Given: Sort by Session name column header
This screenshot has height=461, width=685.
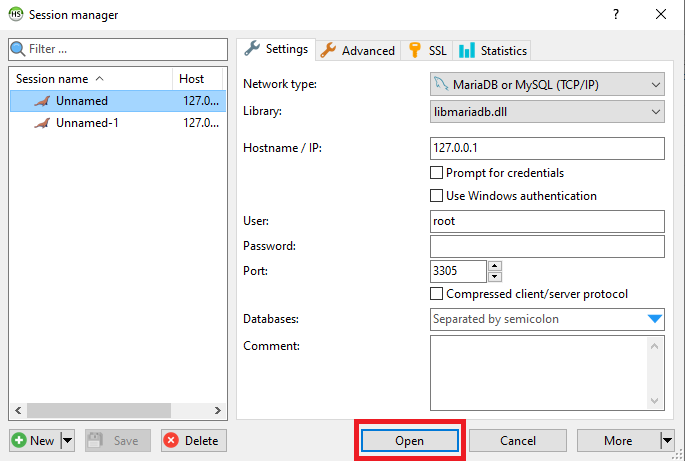Looking at the screenshot, I should pos(90,79).
